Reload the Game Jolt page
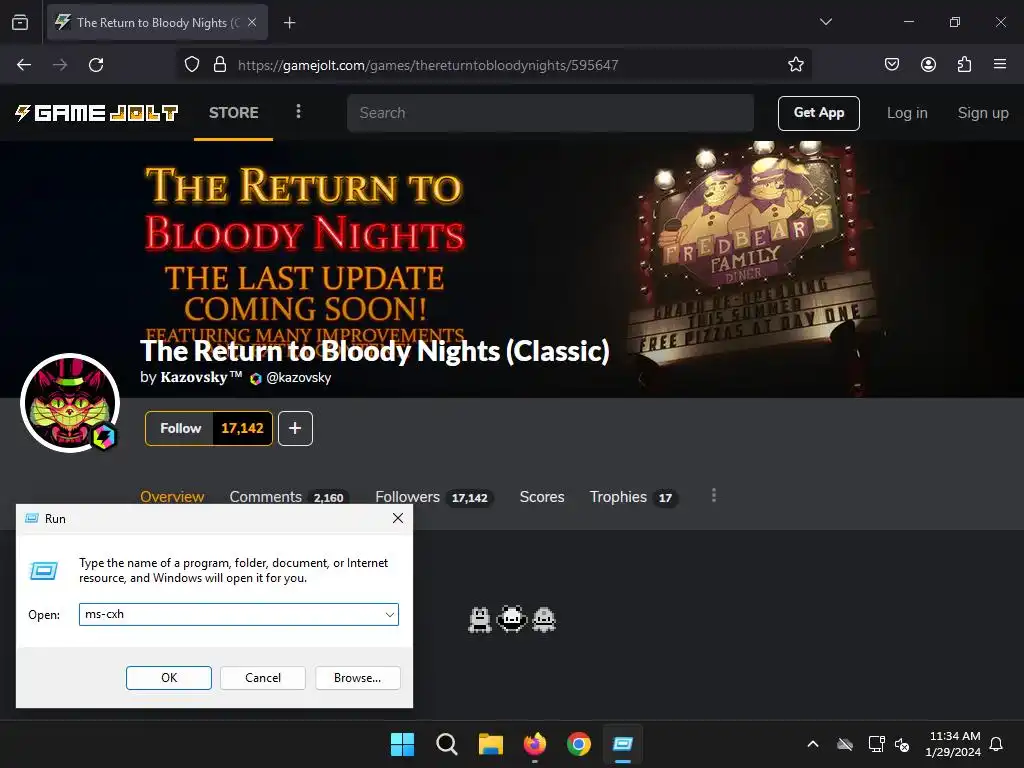 click(x=96, y=65)
